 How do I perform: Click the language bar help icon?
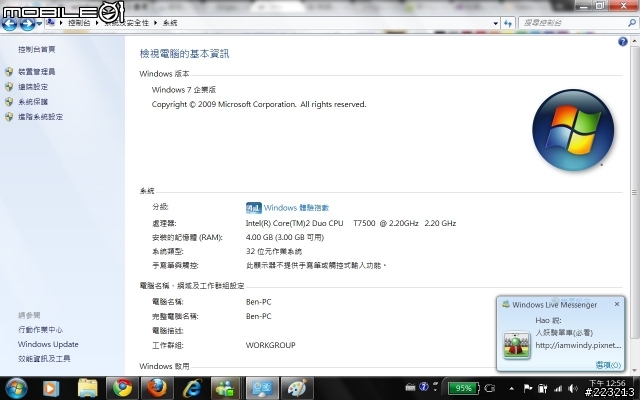tap(424, 386)
